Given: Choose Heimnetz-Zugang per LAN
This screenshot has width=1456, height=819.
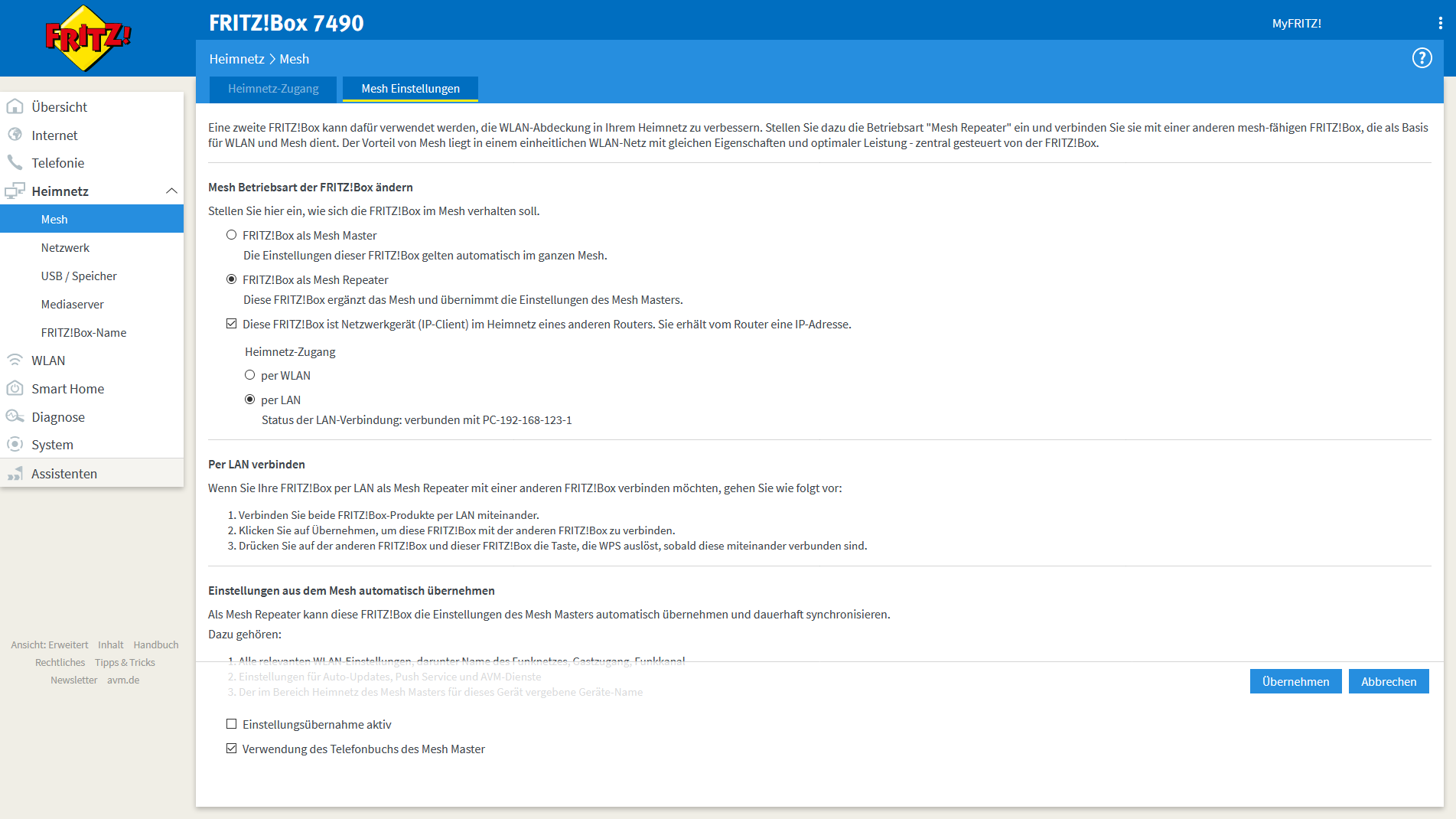Looking at the screenshot, I should click(x=249, y=400).
